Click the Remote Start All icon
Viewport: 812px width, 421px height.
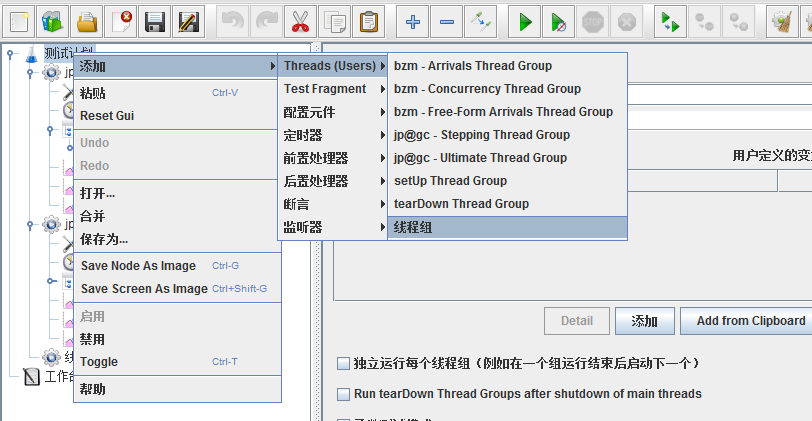pyautogui.click(x=671, y=20)
